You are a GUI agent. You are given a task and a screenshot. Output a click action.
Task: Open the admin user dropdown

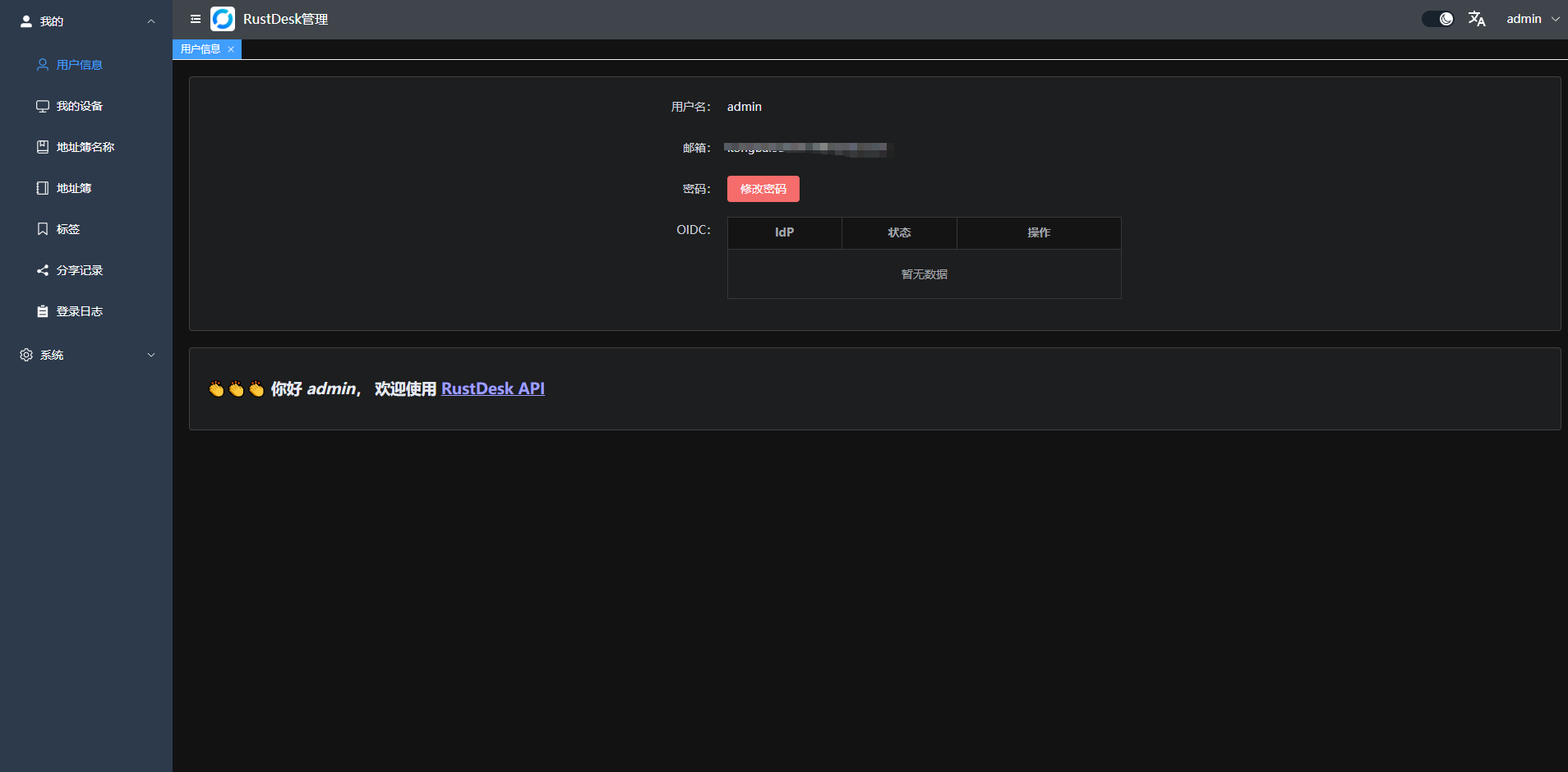[x=1531, y=19]
